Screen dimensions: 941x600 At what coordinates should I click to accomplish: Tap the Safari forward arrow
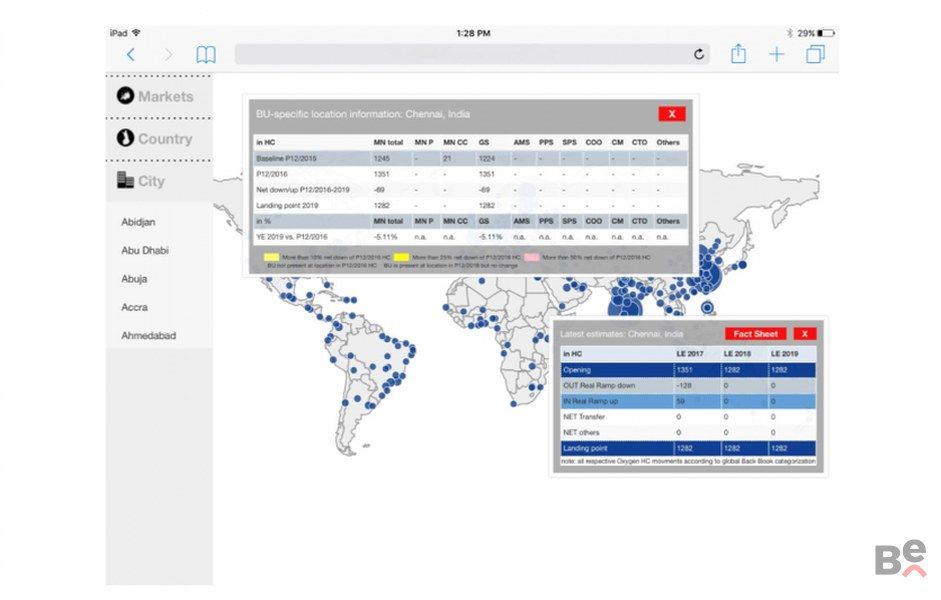(x=168, y=55)
